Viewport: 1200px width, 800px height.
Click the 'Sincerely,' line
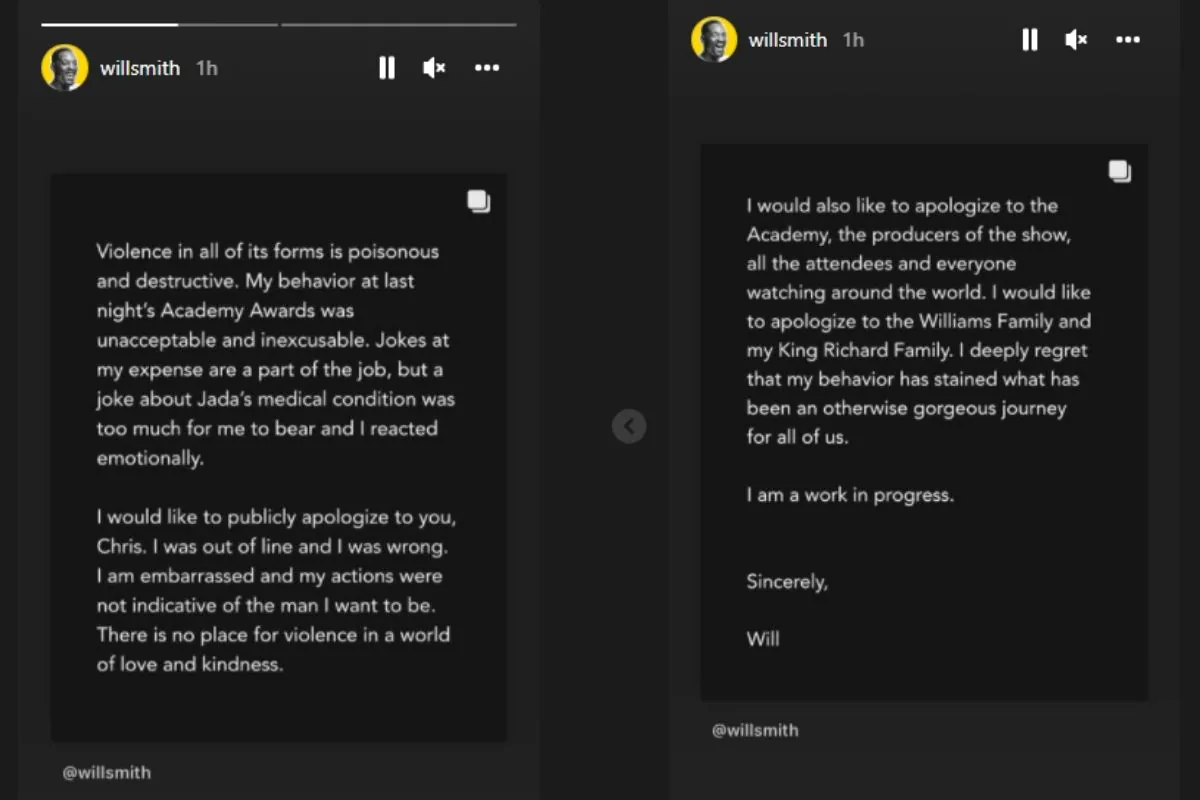(787, 582)
